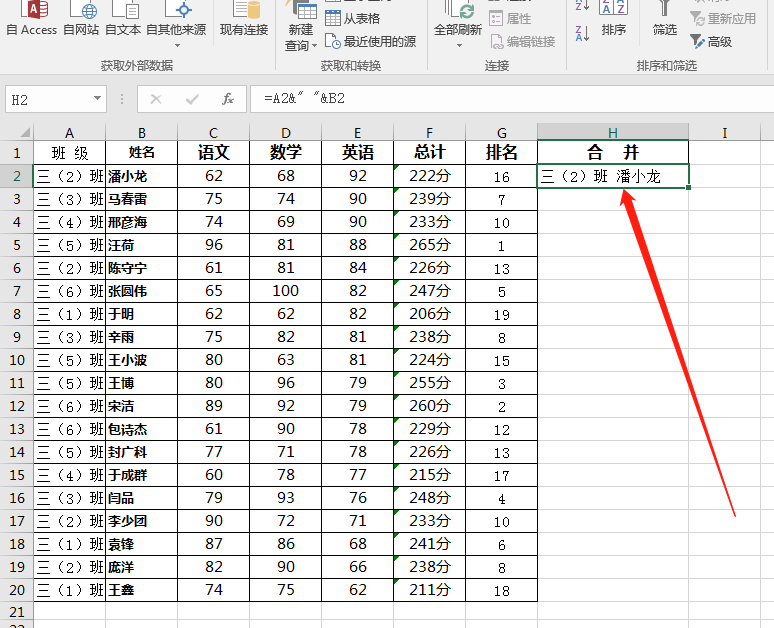
Task: Import data via 自文本 icon
Action: tap(123, 20)
